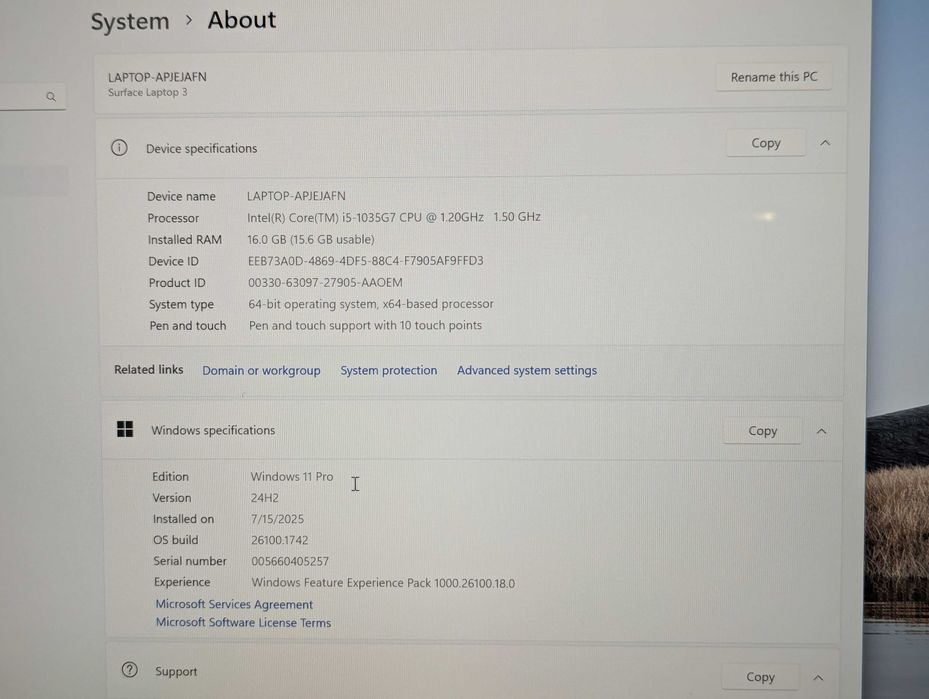
Task: Click the Installed RAM label
Action: [185, 239]
